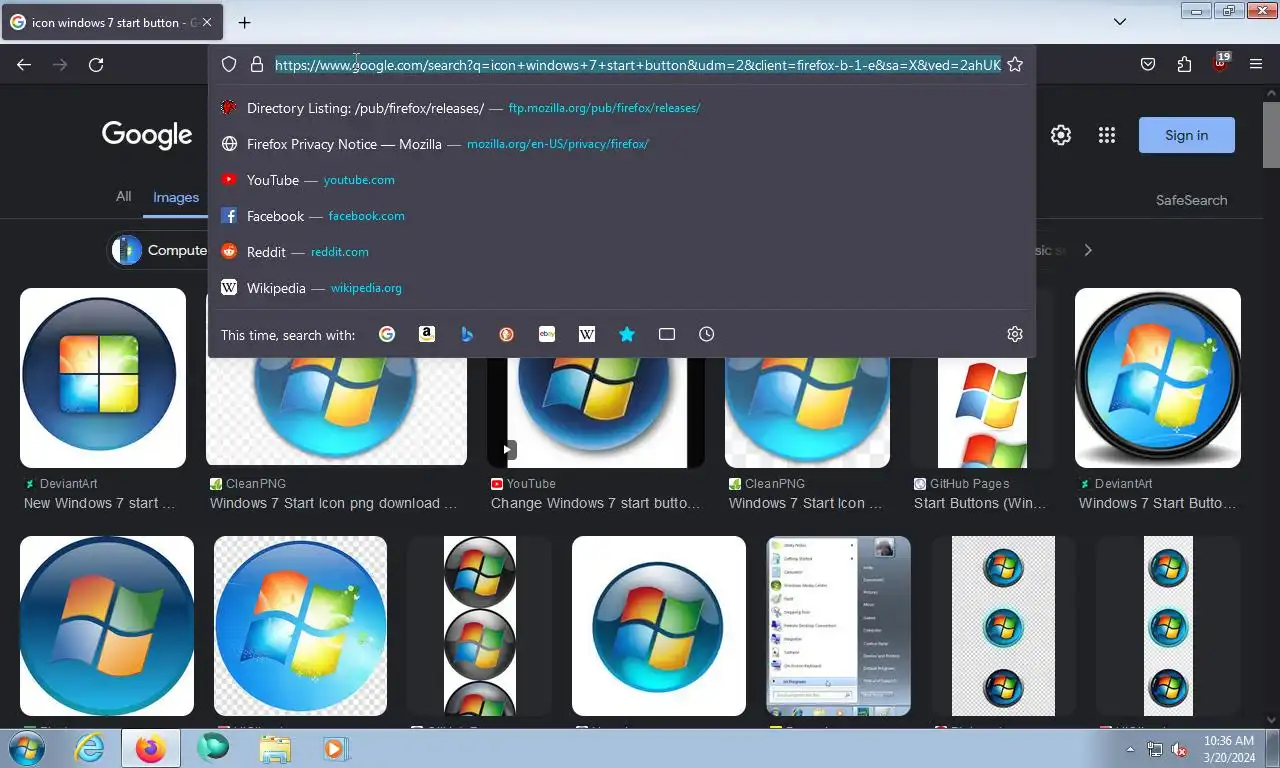Show site security padlock info
Viewport: 1280px width, 768px height.
tap(257, 64)
